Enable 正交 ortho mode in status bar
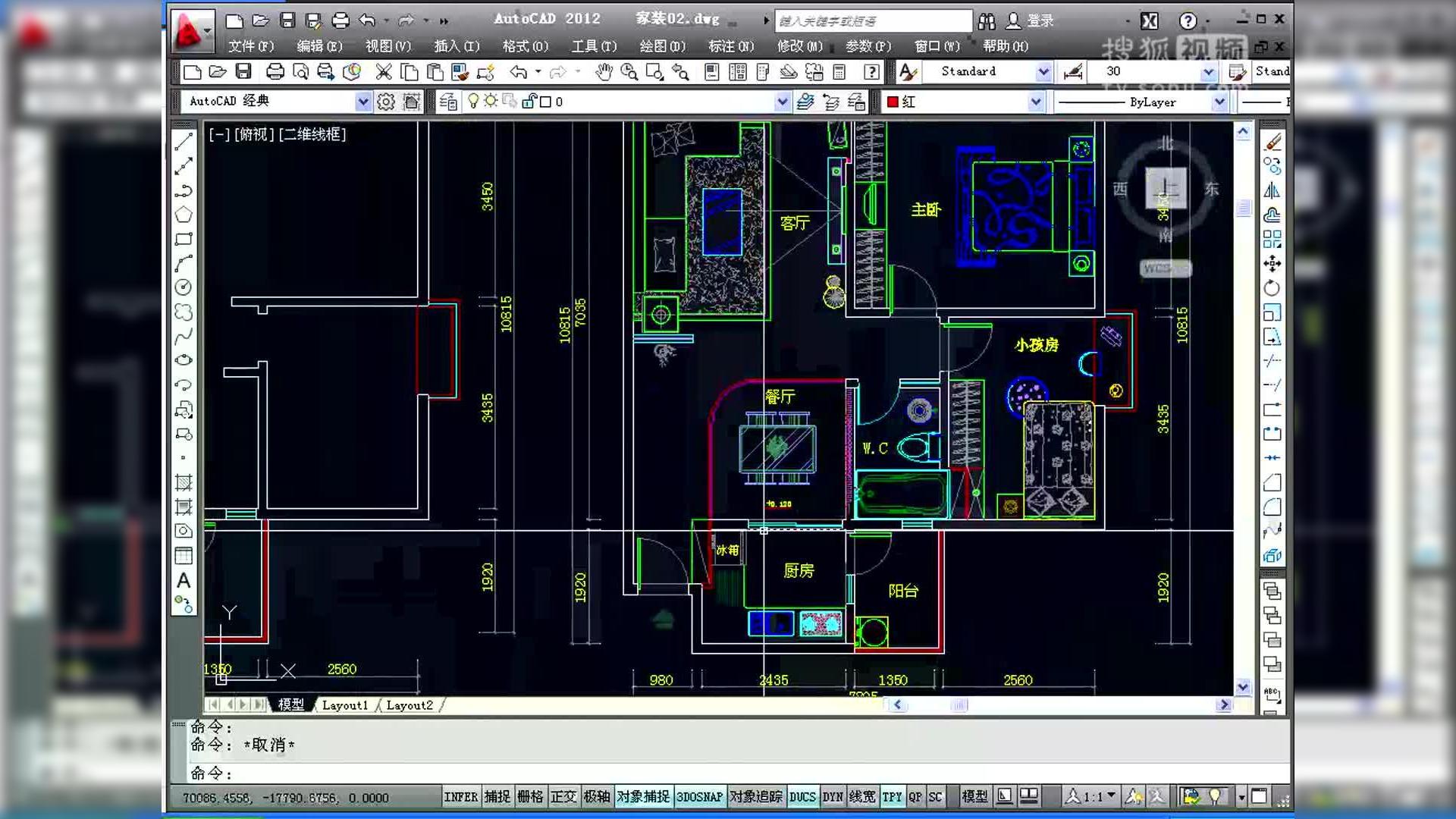 point(564,797)
